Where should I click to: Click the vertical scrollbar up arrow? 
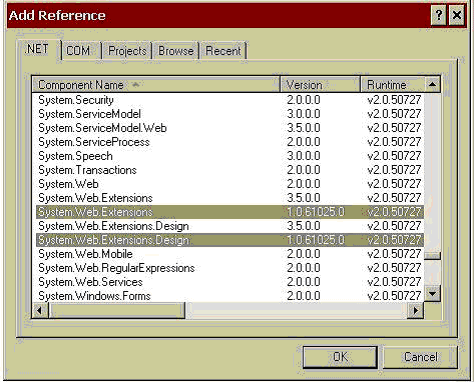[x=432, y=85]
